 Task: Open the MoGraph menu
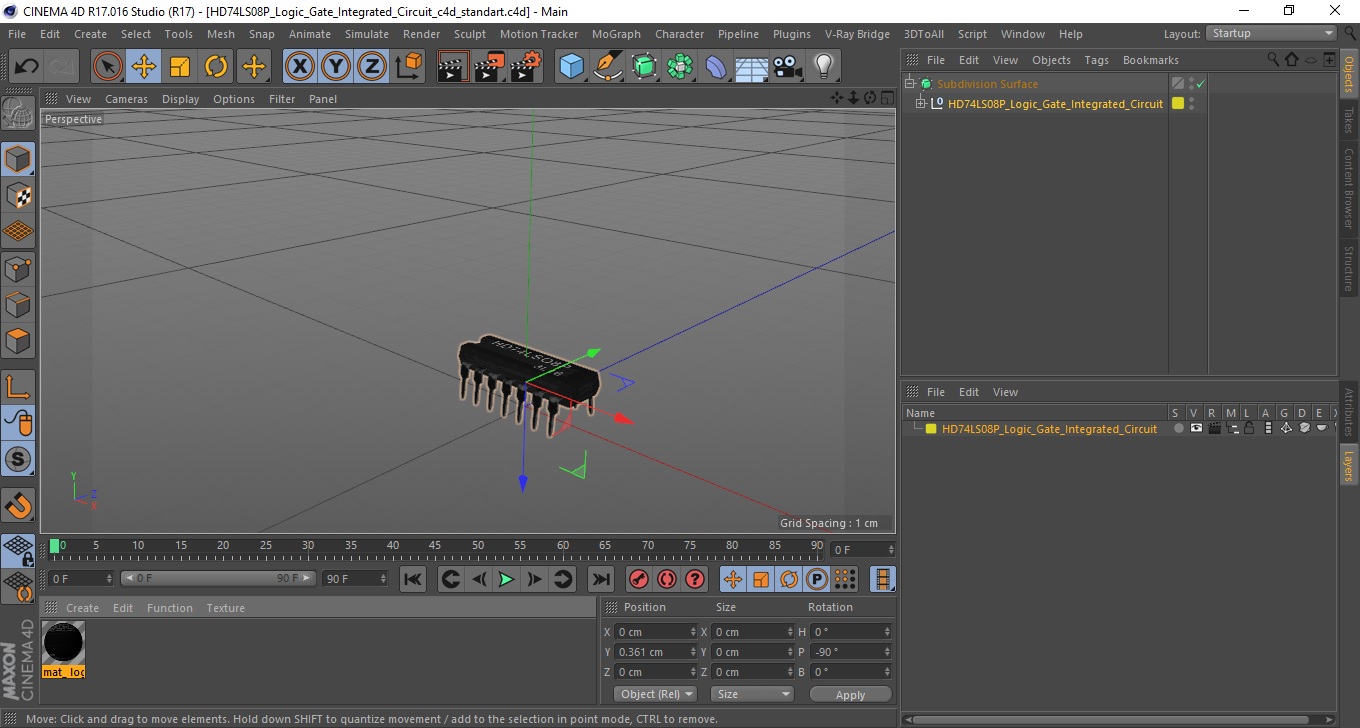click(616, 34)
